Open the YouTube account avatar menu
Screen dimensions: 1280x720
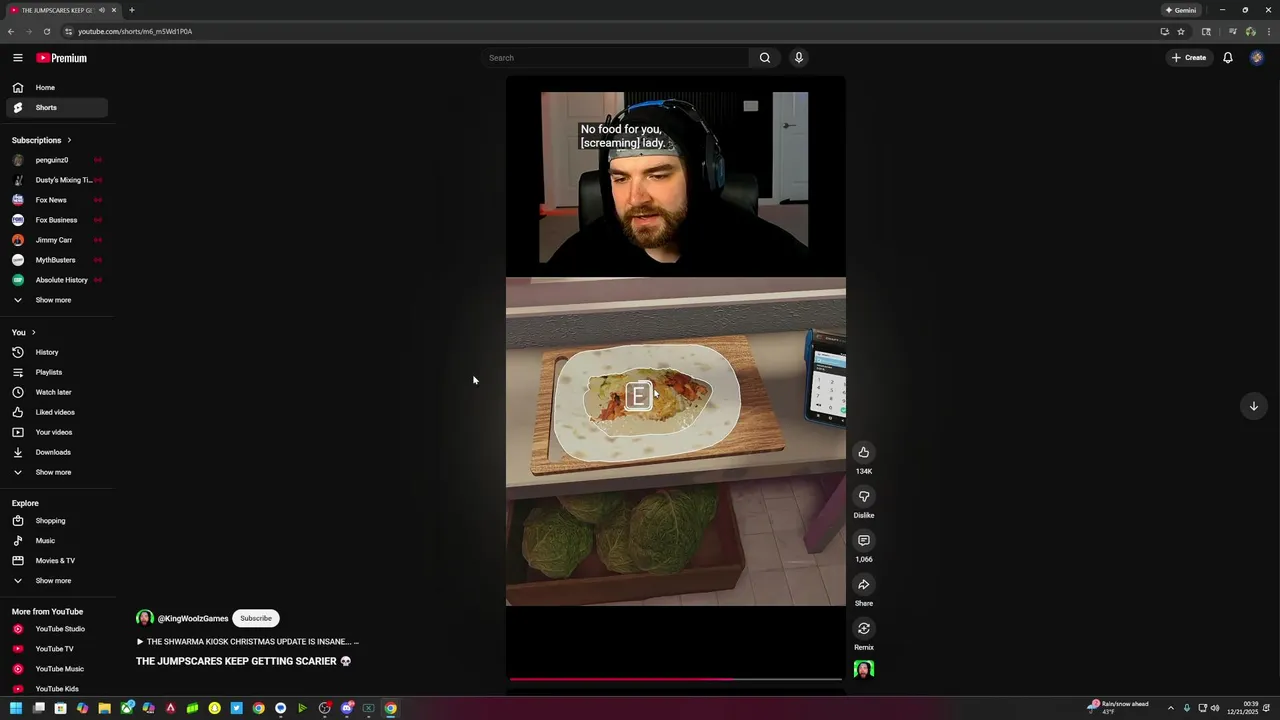(1257, 58)
